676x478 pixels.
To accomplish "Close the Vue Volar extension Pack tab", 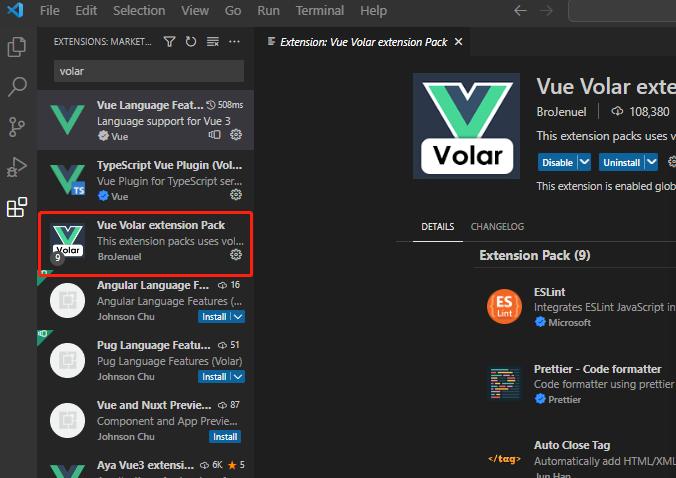I will 459,42.
